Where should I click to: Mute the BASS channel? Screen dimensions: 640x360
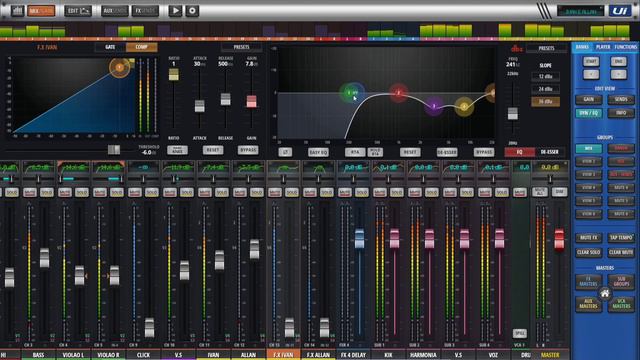(x=30, y=192)
